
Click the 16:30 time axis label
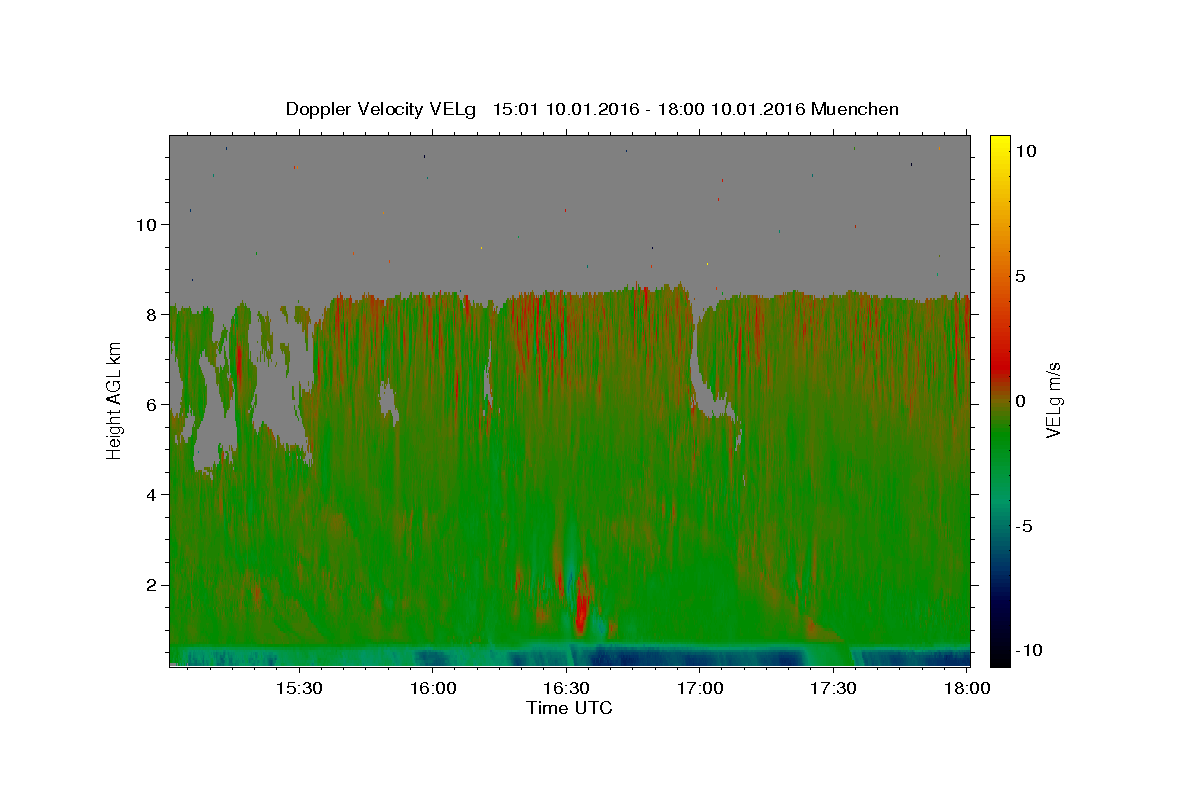567,689
